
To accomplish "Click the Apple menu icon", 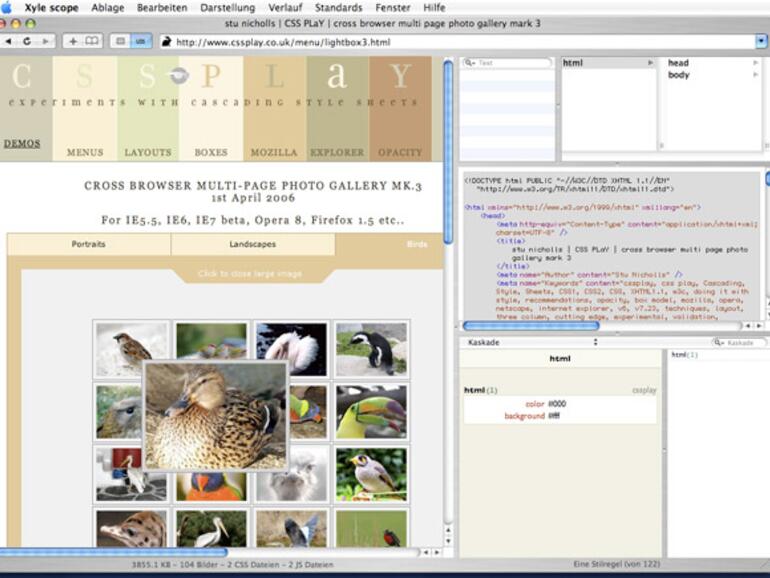I will pyautogui.click(x=8, y=7).
